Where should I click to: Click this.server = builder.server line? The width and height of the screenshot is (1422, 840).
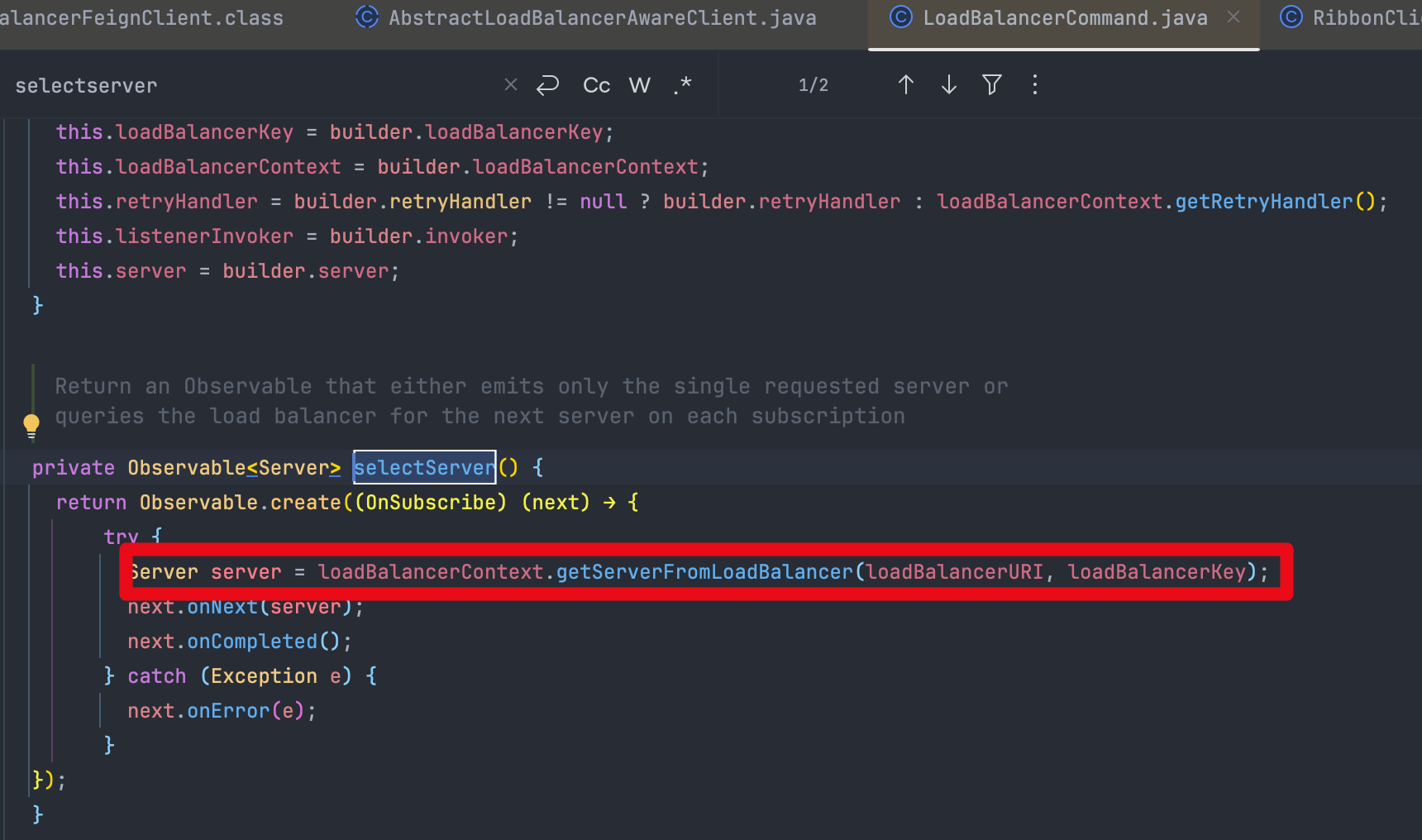point(227,271)
